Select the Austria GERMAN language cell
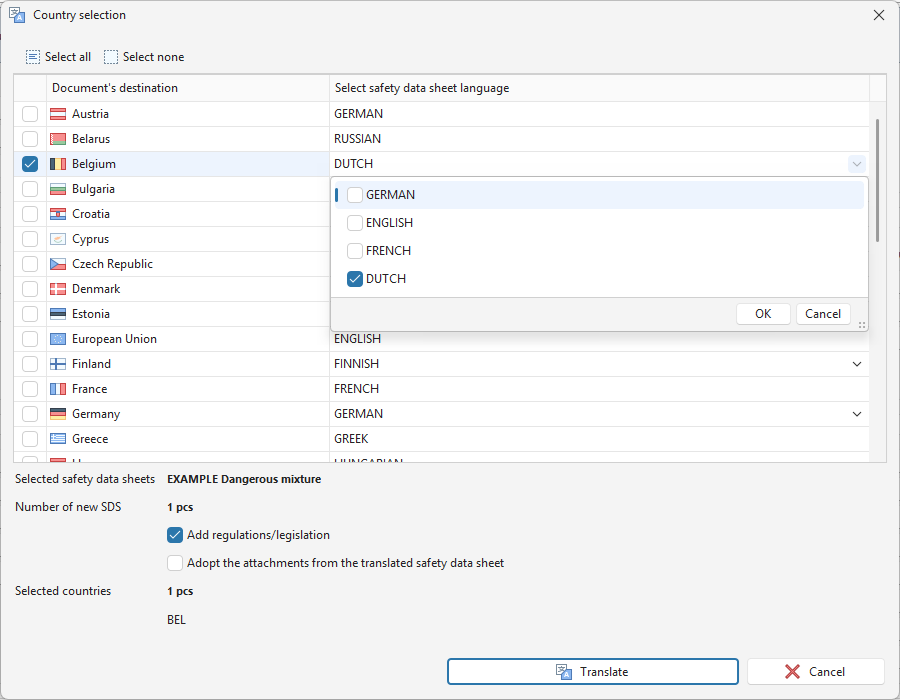Image resolution: width=900 pixels, height=700 pixels. (x=599, y=114)
